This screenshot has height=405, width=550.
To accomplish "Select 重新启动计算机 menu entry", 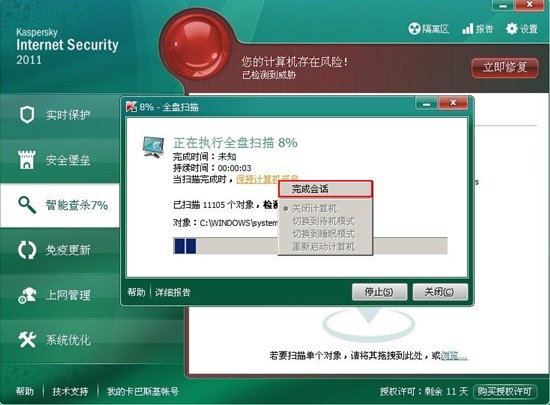I will click(324, 247).
